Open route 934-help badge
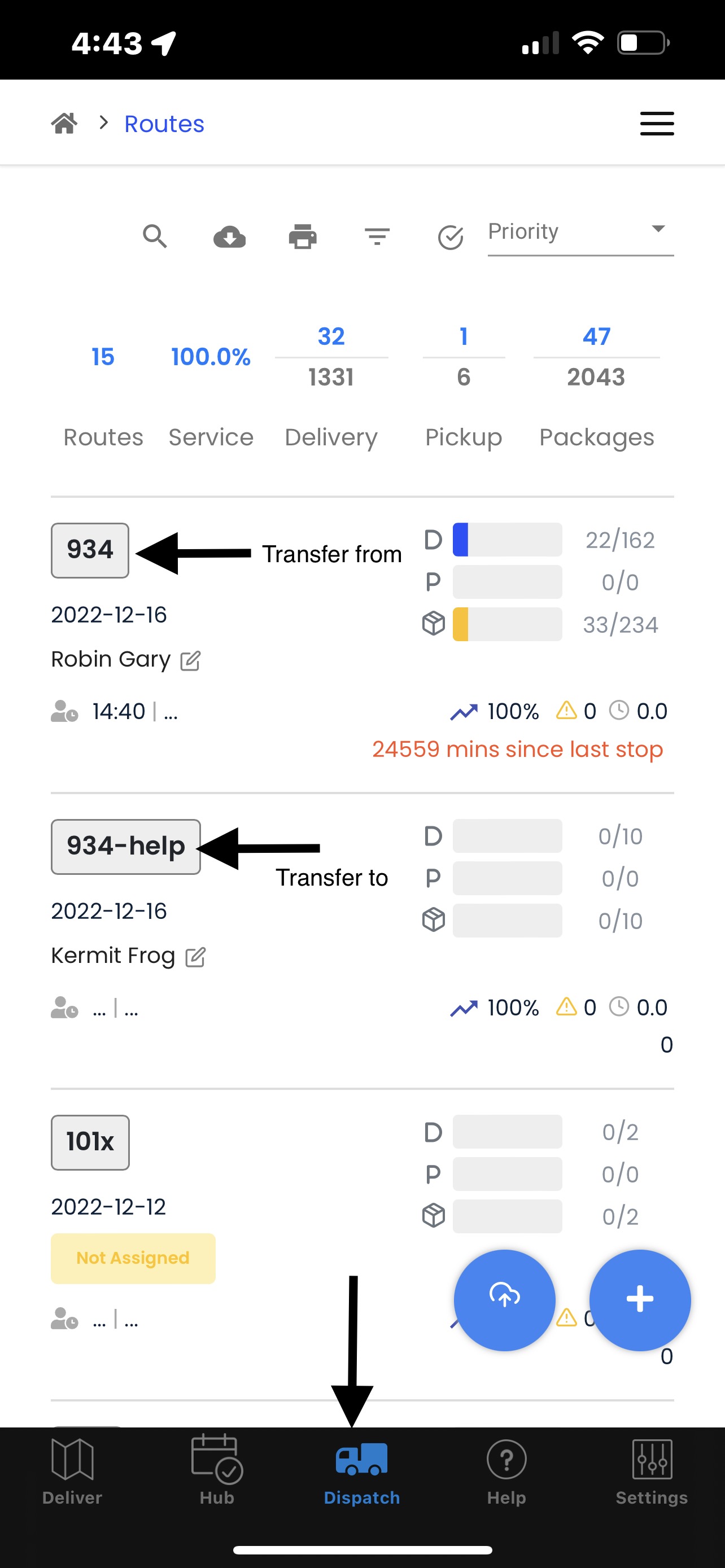725x1568 pixels. tap(126, 847)
